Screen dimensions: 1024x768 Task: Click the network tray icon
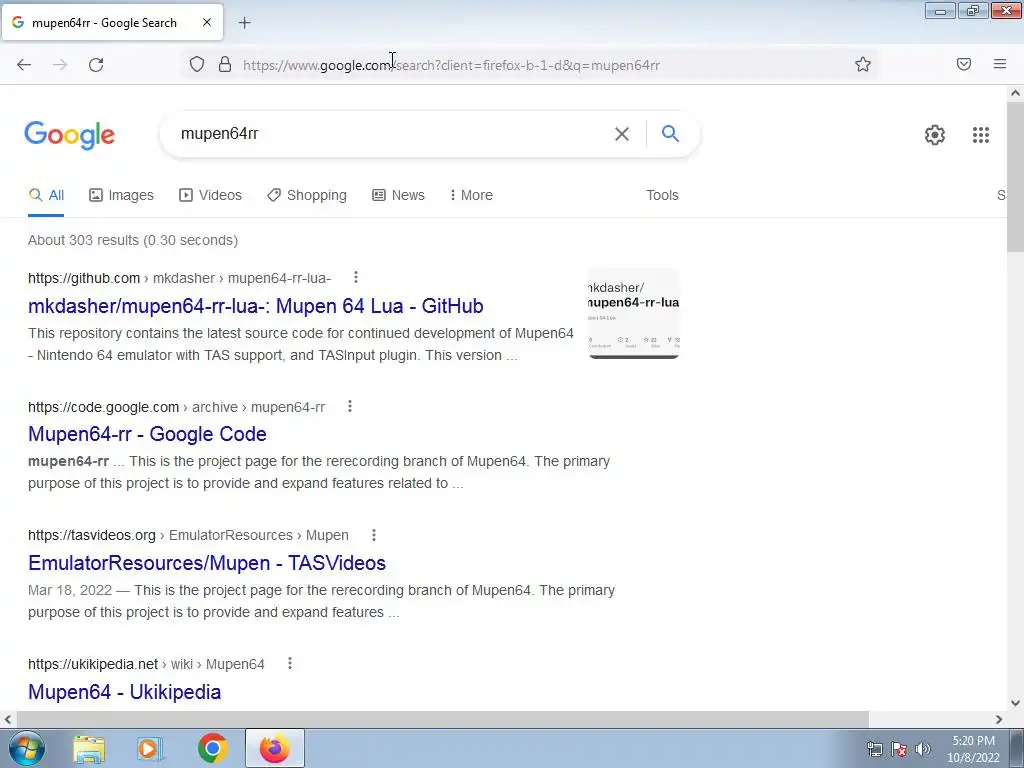tap(874, 749)
